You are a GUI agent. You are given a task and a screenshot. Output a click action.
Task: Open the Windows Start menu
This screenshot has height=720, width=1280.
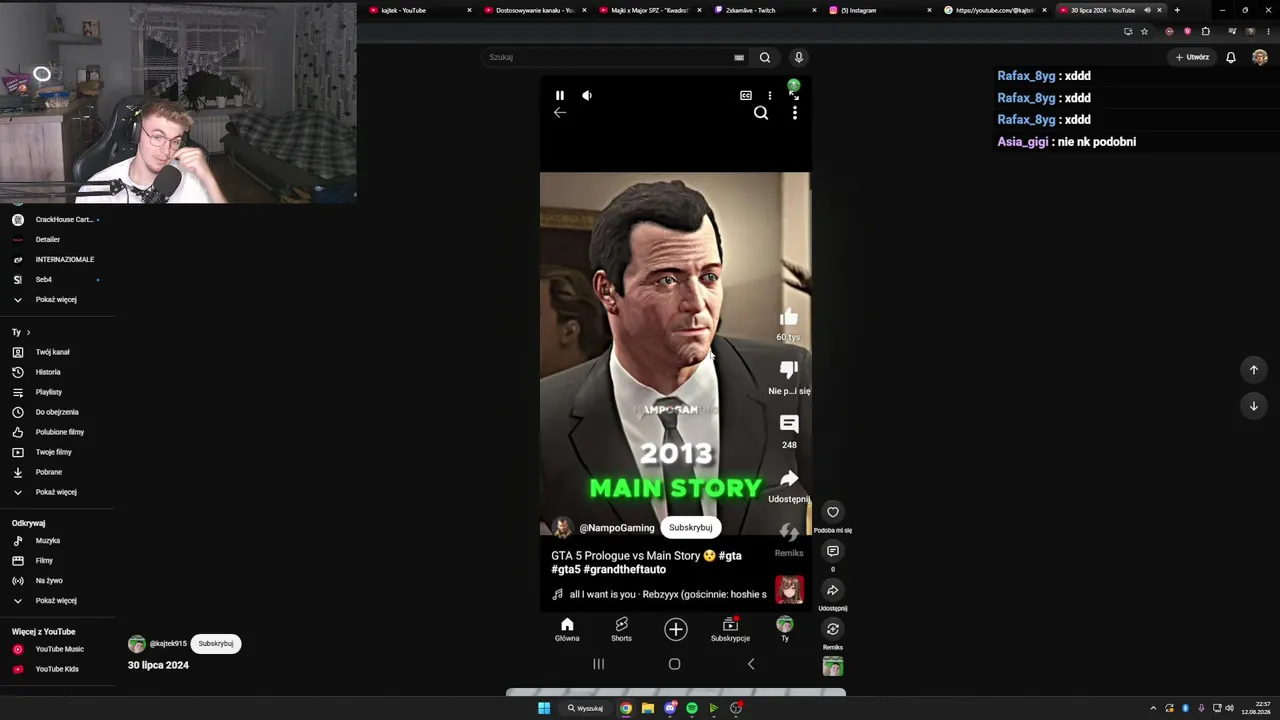click(x=544, y=708)
